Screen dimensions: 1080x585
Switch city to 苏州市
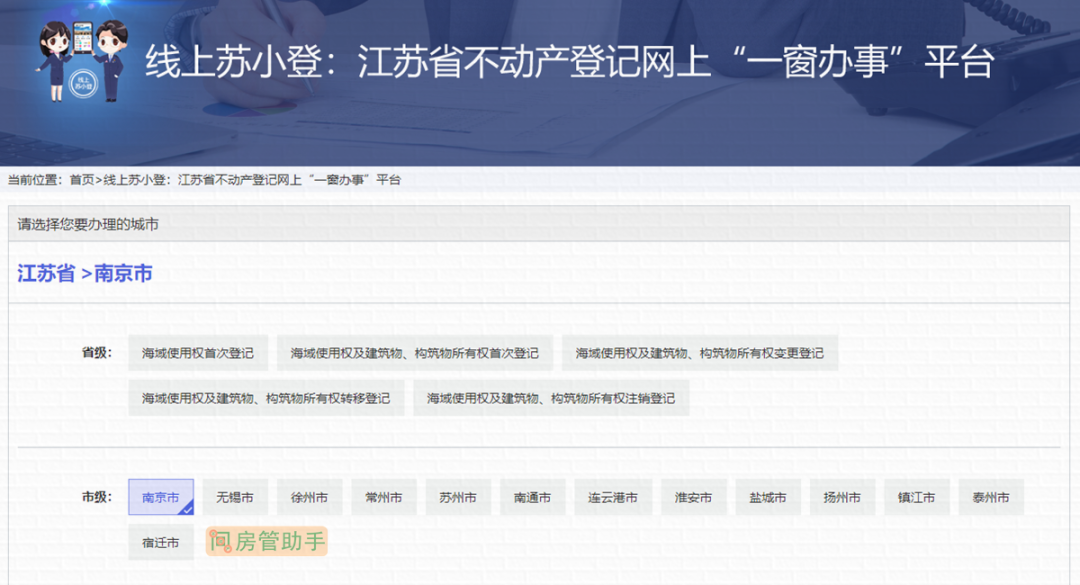458,497
